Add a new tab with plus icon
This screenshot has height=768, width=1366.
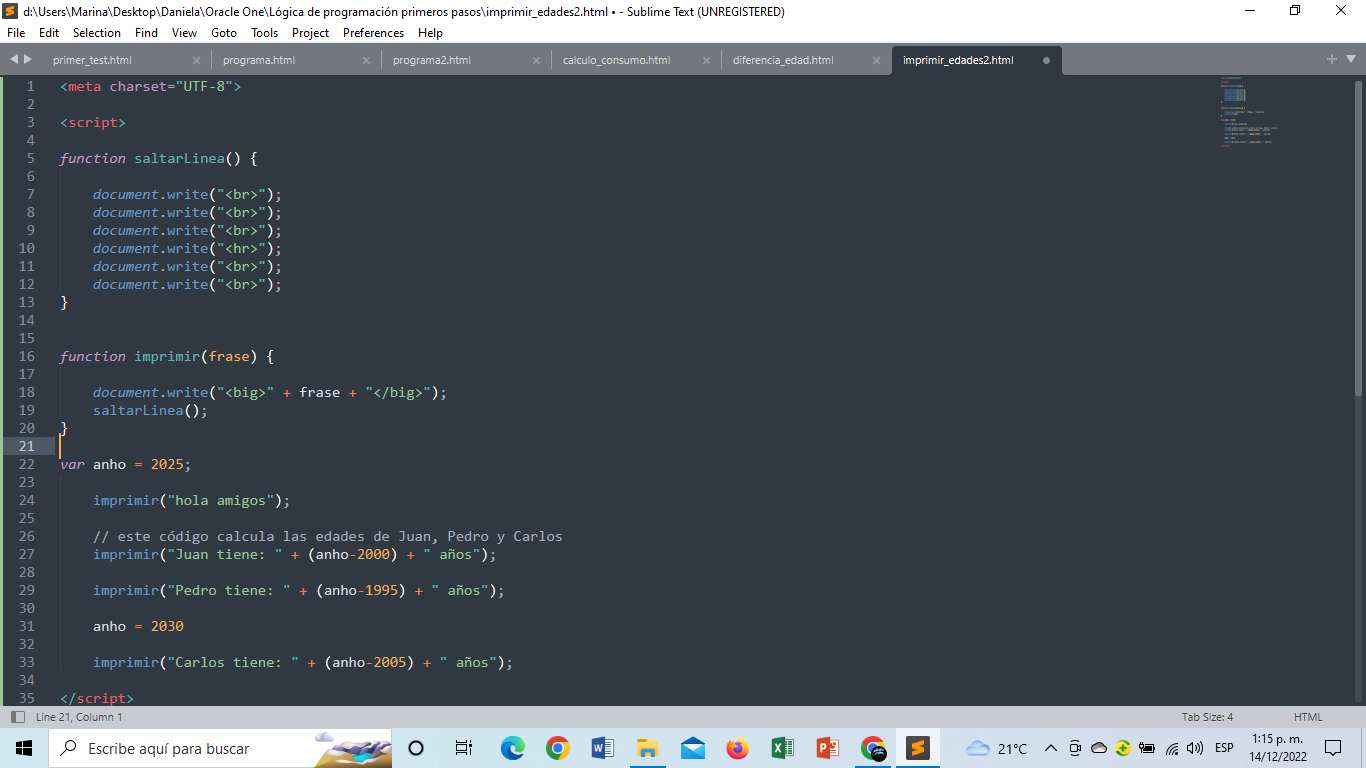point(1332,59)
